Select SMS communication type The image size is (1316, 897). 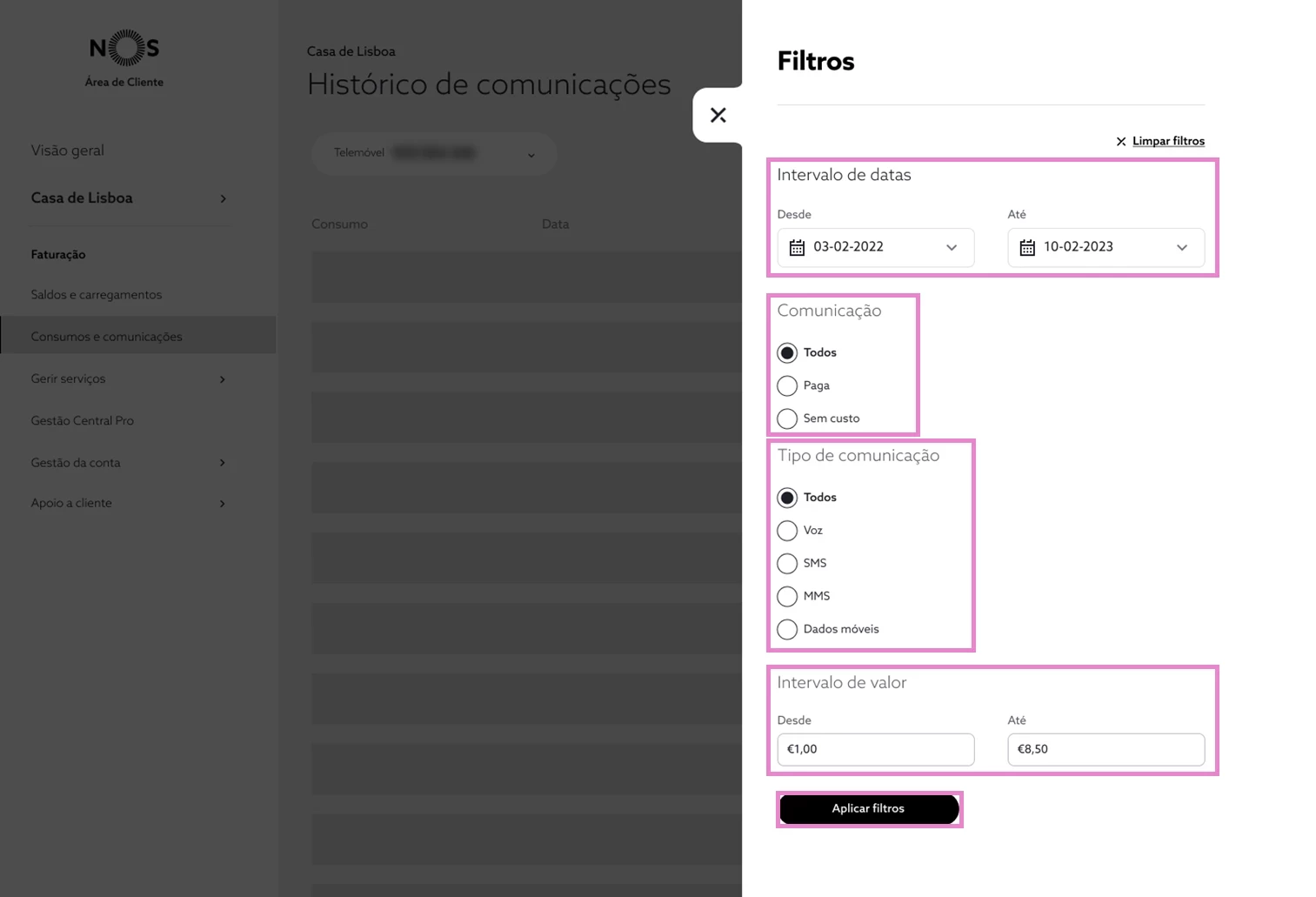[x=787, y=564]
